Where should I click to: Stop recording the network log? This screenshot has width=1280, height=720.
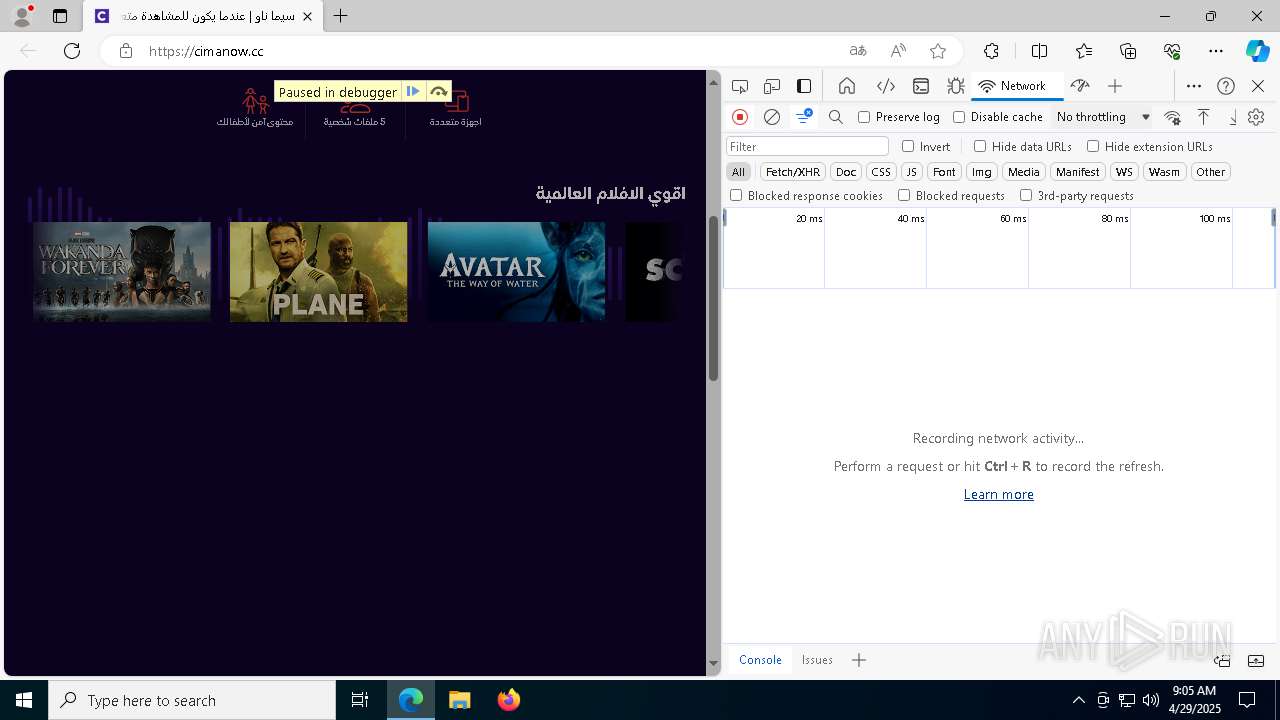(x=740, y=117)
